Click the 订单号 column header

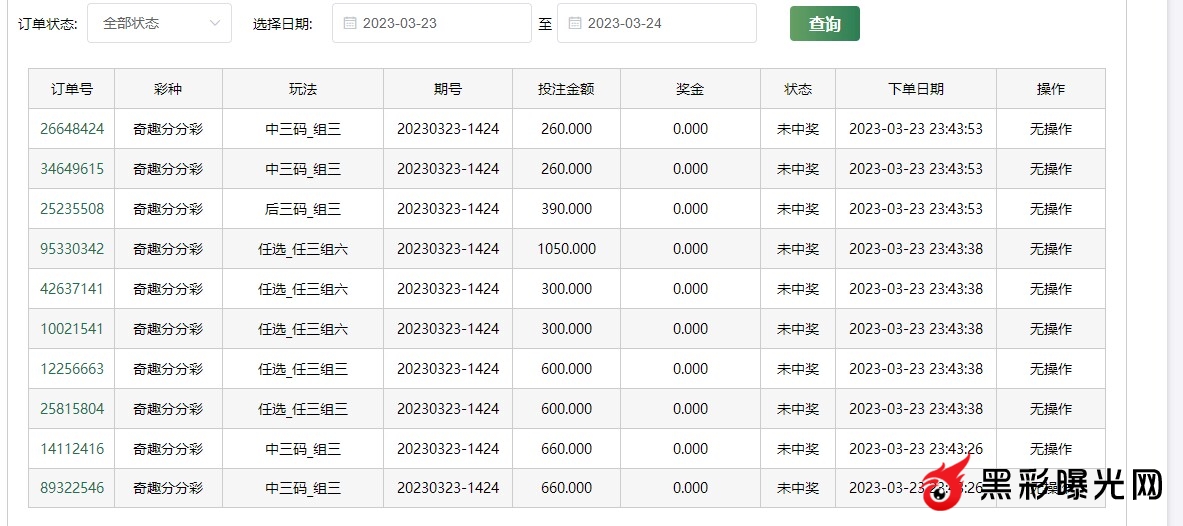(x=72, y=89)
